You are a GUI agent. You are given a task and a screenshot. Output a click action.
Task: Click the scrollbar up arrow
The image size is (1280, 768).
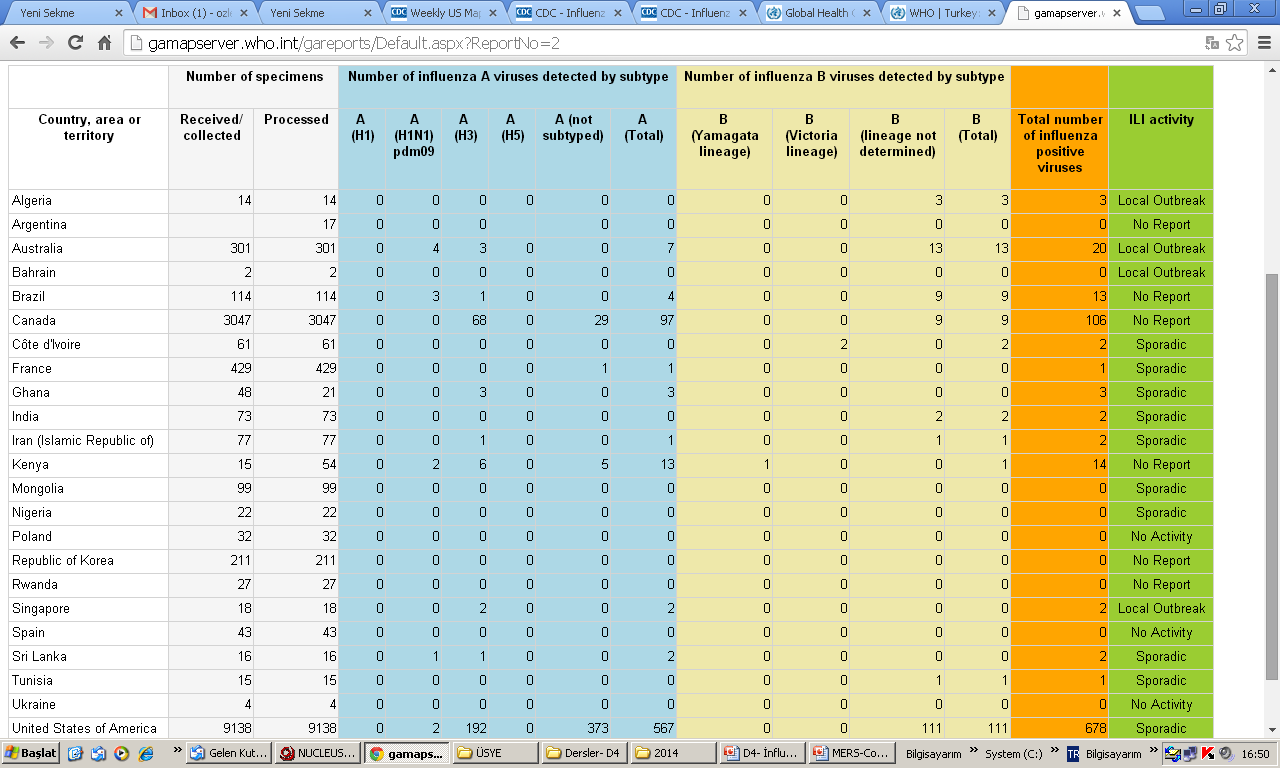1271,71
